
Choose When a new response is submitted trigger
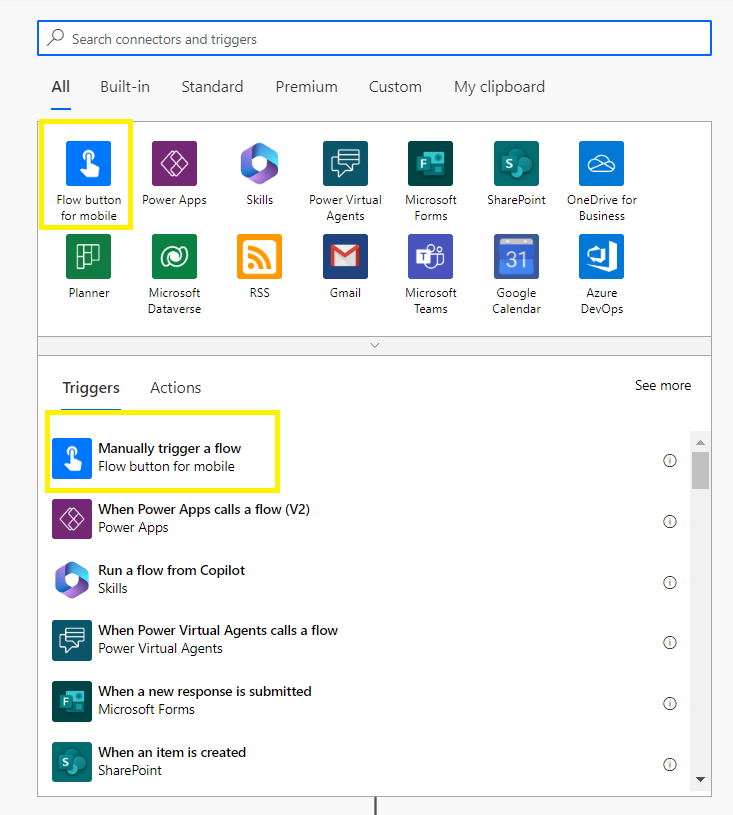tap(204, 700)
